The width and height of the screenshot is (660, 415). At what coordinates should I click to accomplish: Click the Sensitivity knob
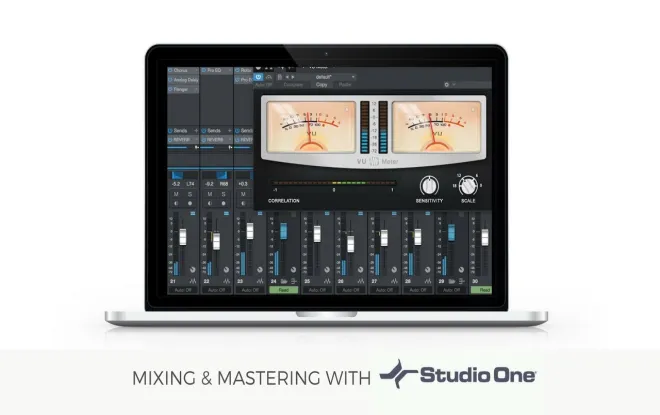[x=429, y=186]
